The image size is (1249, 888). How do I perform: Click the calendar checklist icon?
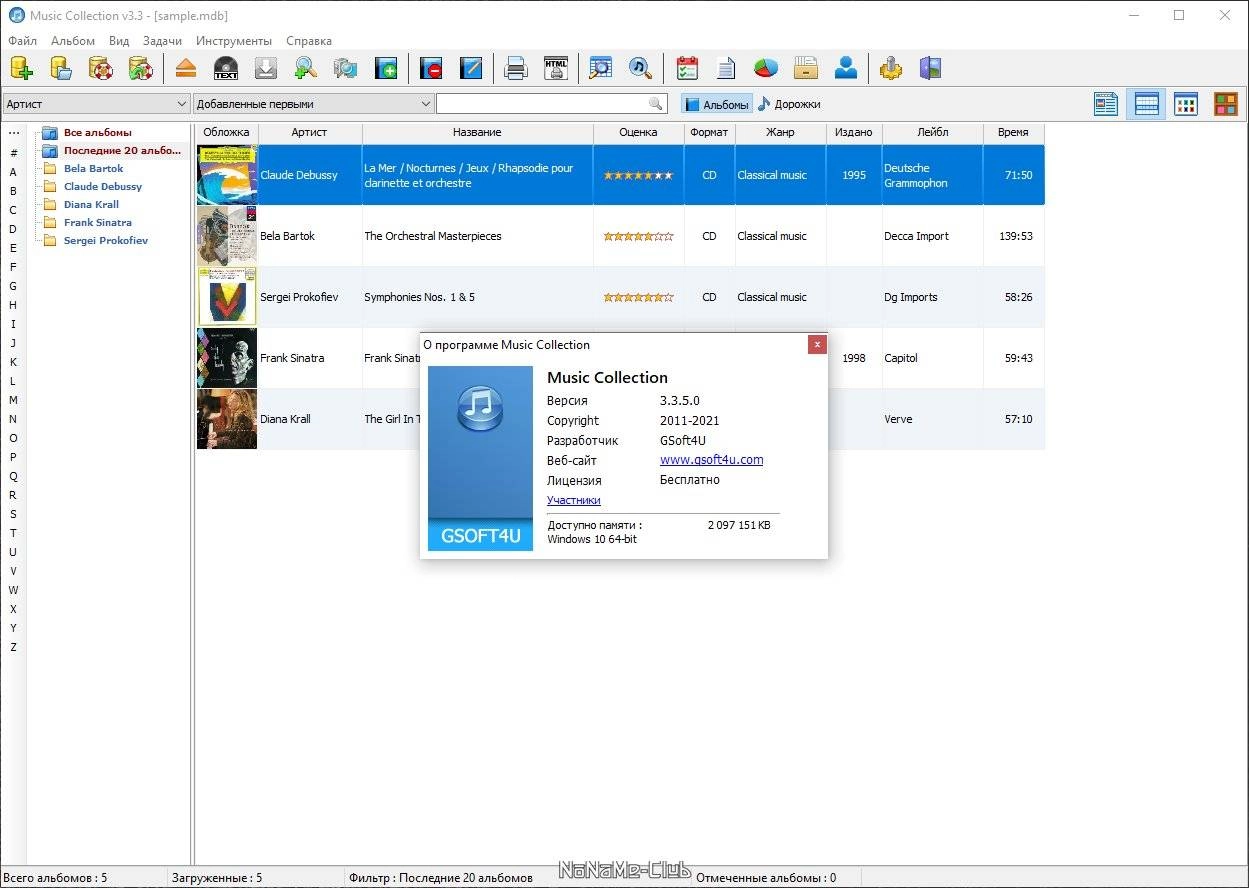(686, 68)
